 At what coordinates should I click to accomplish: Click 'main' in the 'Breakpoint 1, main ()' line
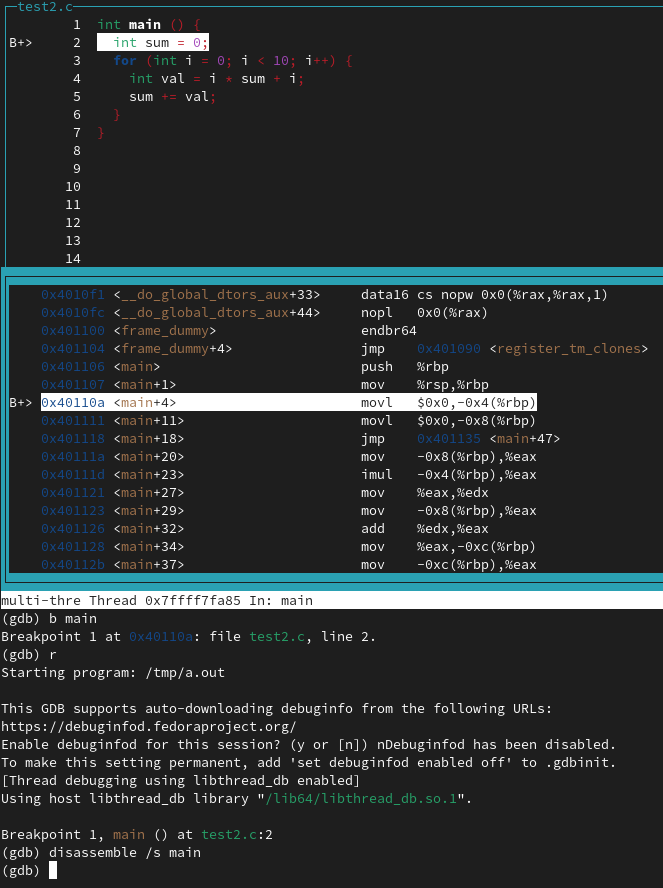coord(129,835)
